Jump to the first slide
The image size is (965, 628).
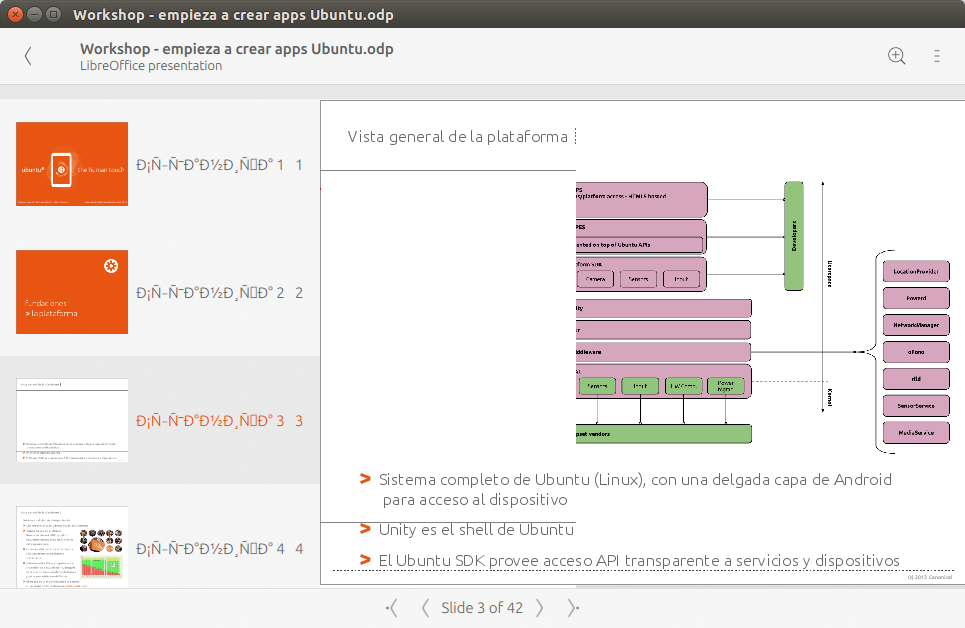coord(392,608)
